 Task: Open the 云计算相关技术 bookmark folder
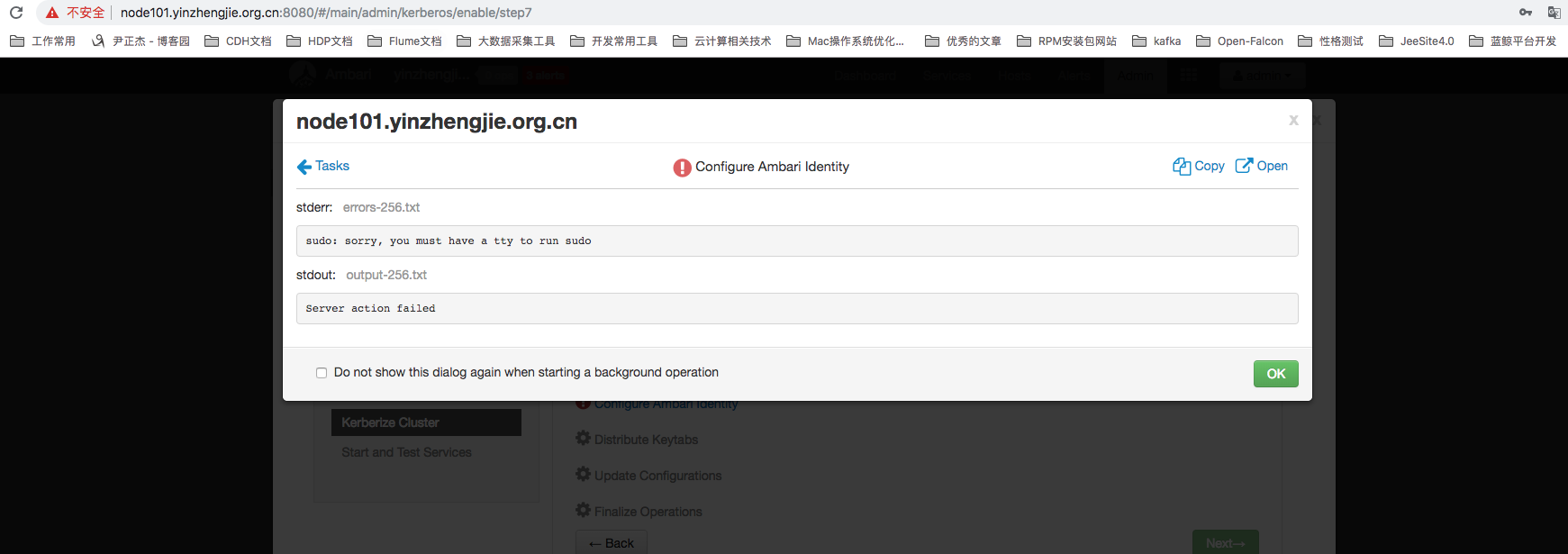pos(722,41)
